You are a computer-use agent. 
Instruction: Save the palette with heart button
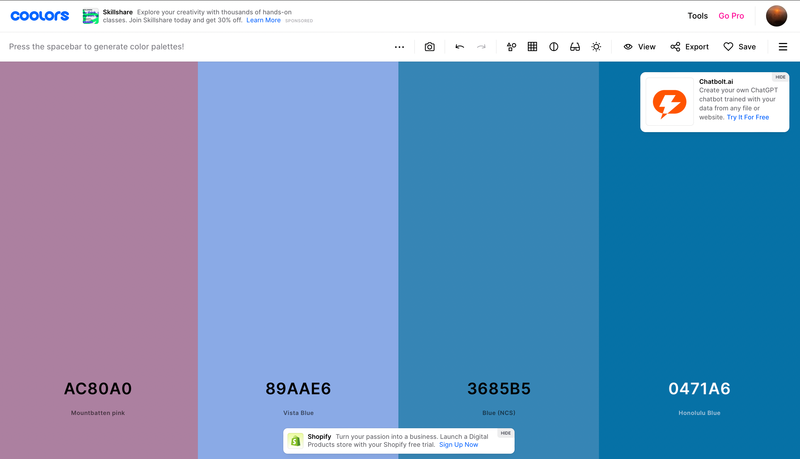pyautogui.click(x=739, y=47)
